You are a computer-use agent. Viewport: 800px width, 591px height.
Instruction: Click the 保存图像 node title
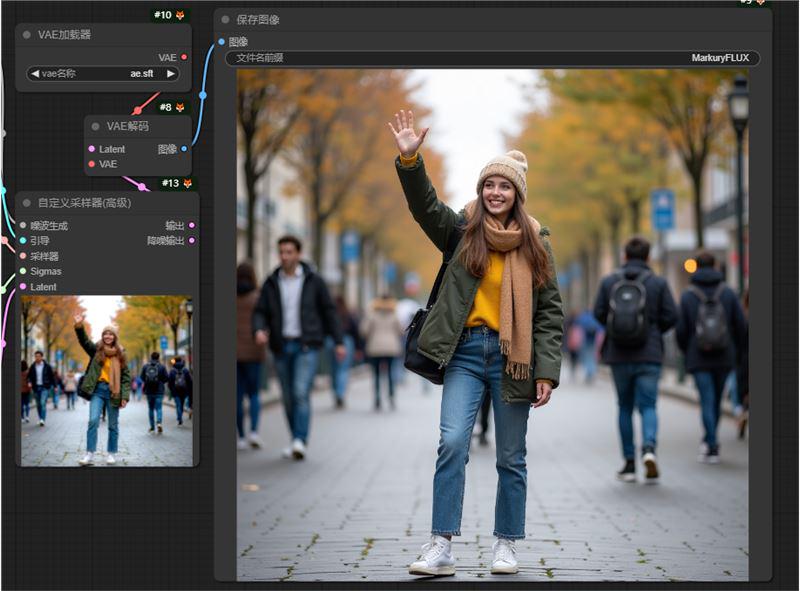coord(258,19)
